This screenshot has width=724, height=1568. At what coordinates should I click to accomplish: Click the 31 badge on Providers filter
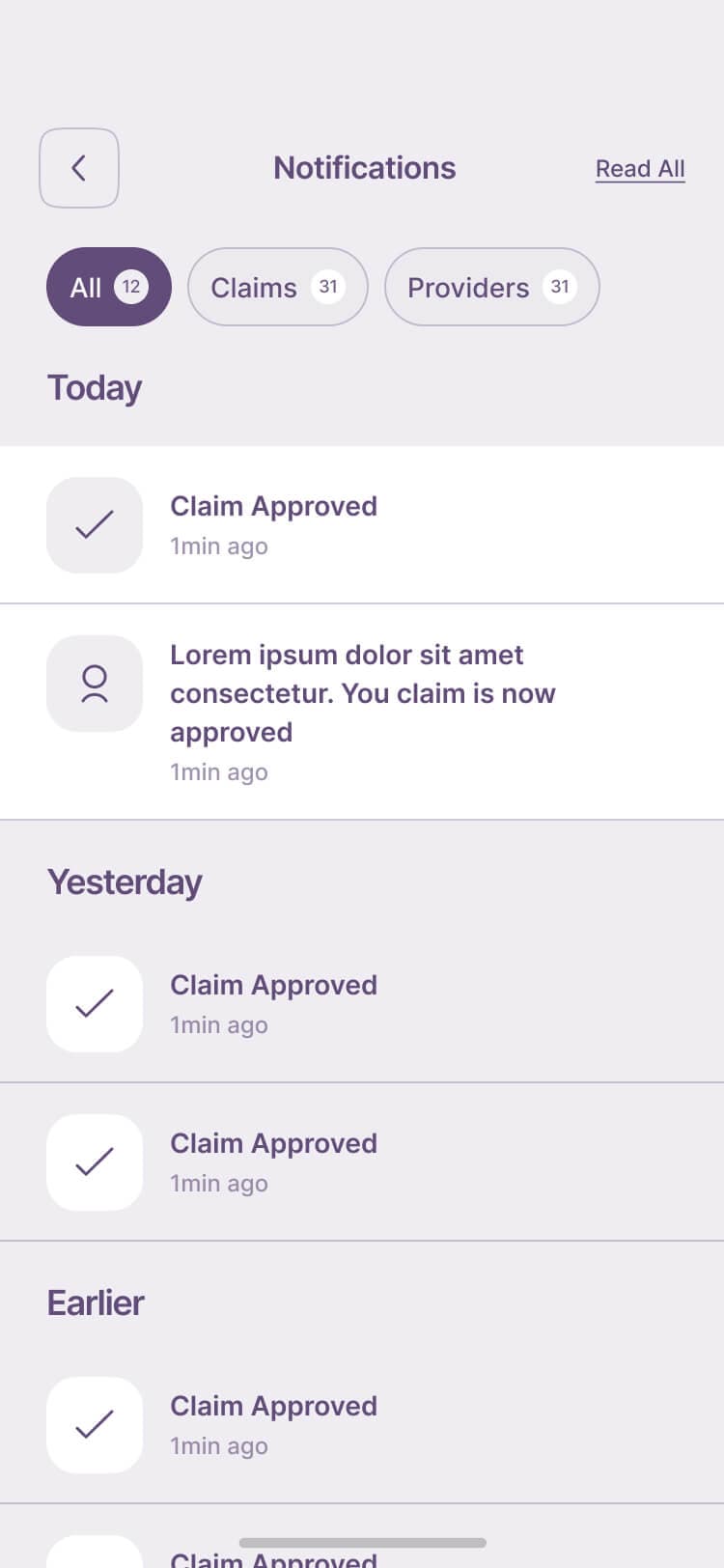coord(560,287)
